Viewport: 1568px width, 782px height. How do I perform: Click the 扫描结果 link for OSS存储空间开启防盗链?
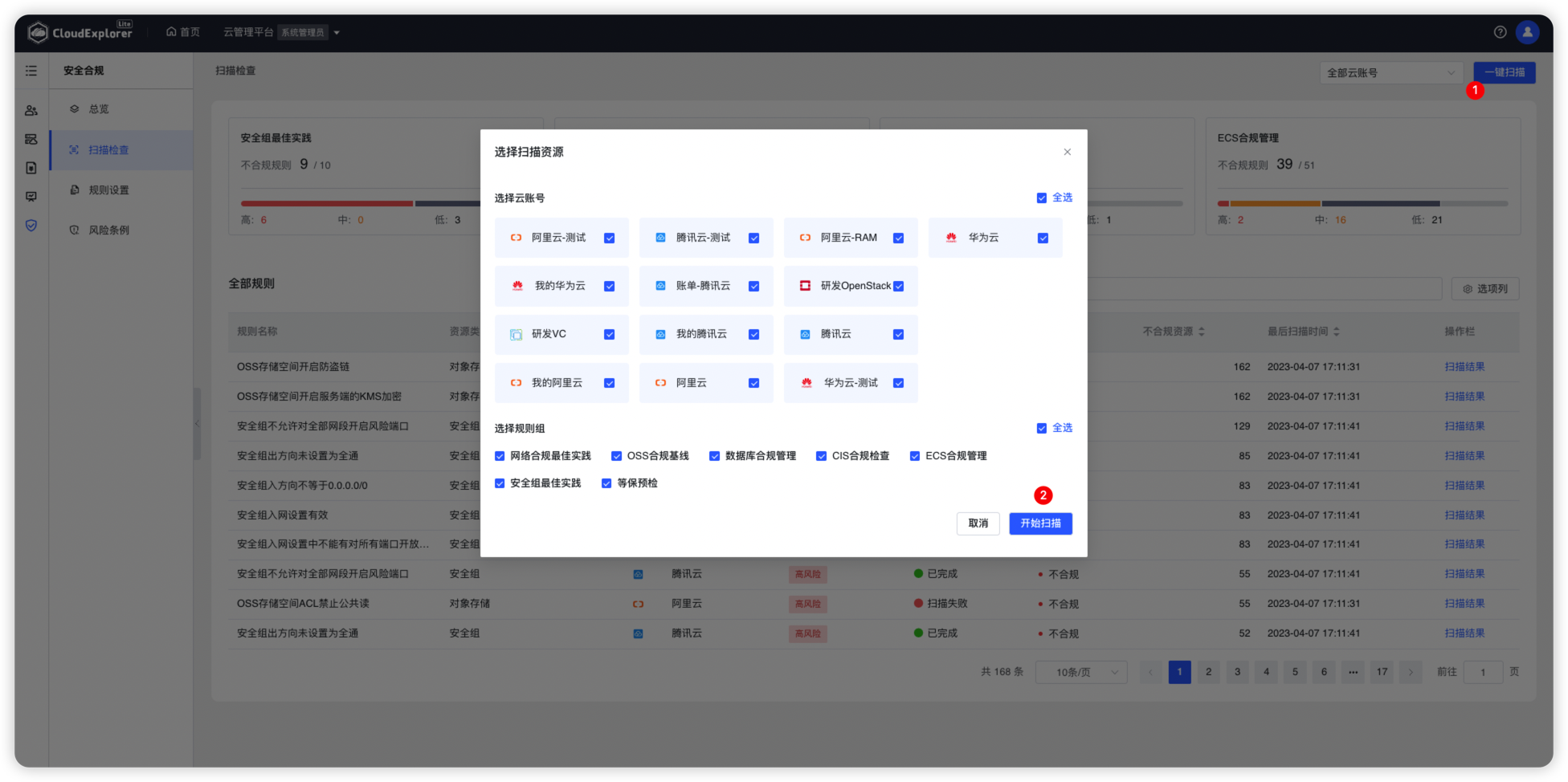click(x=1464, y=366)
